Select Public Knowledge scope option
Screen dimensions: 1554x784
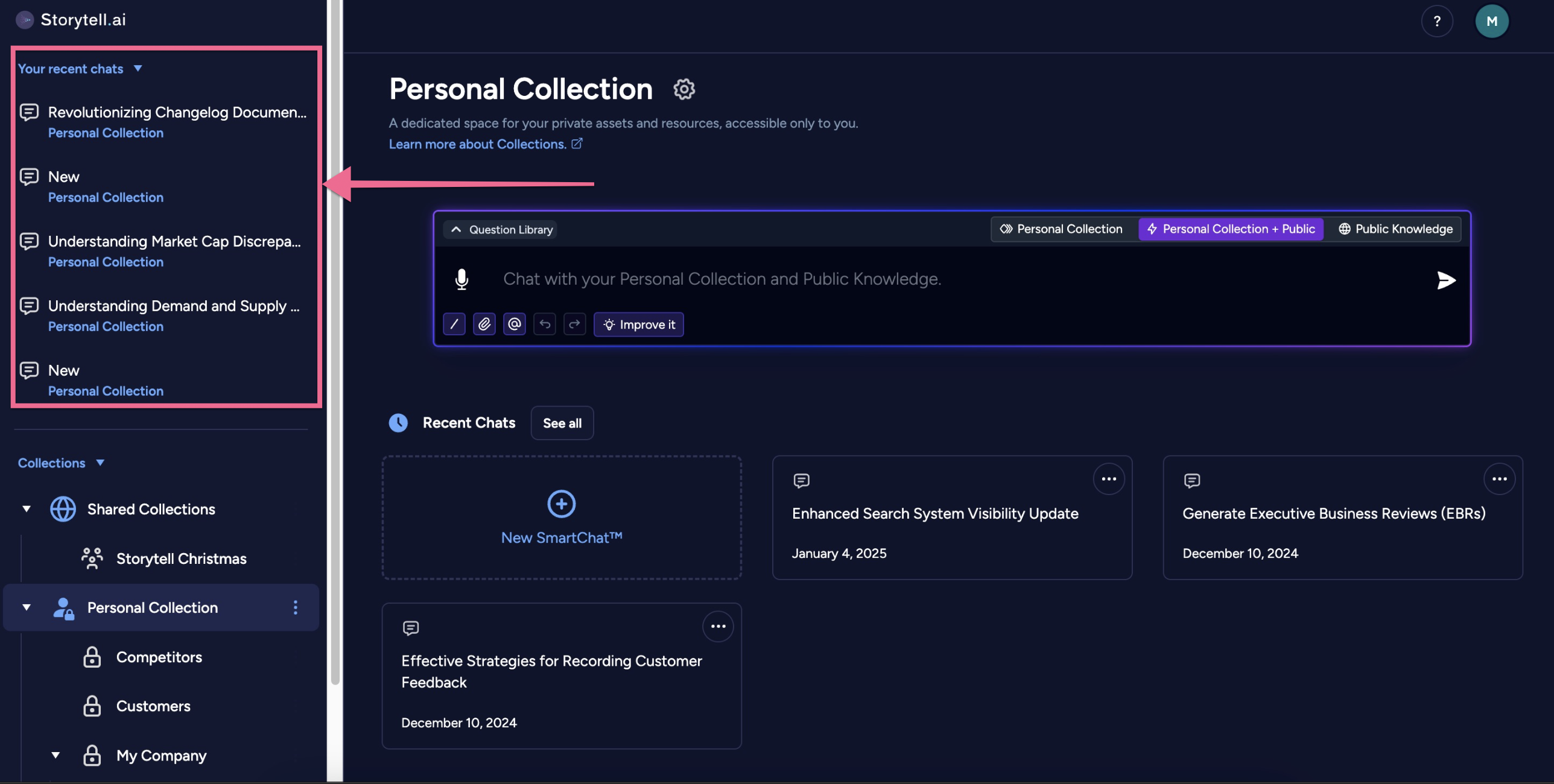click(1395, 229)
